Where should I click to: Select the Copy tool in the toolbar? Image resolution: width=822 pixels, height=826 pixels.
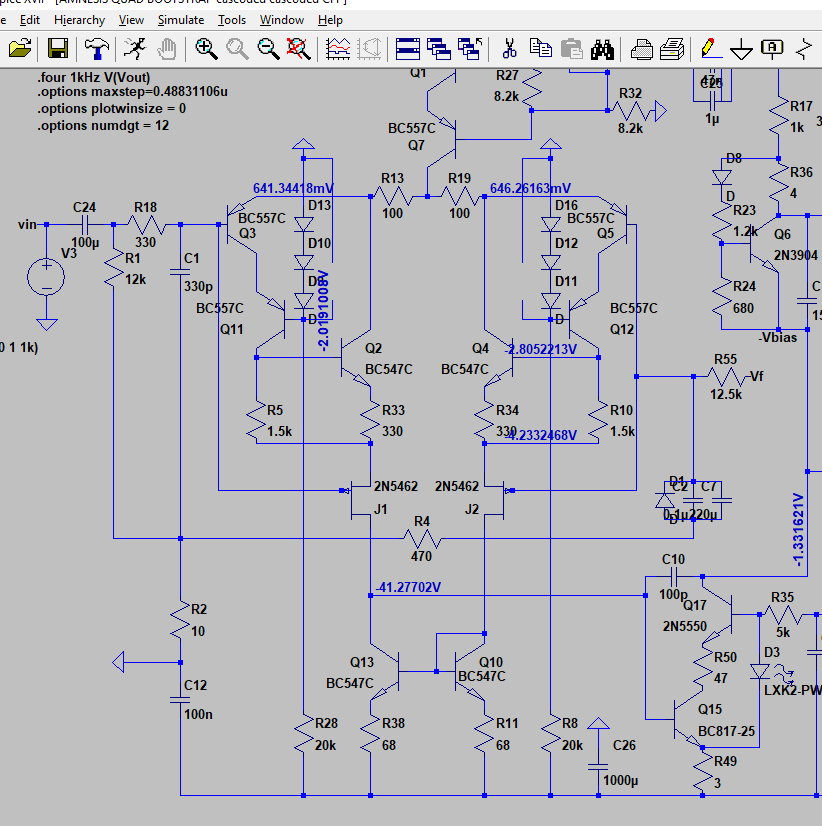[x=540, y=49]
